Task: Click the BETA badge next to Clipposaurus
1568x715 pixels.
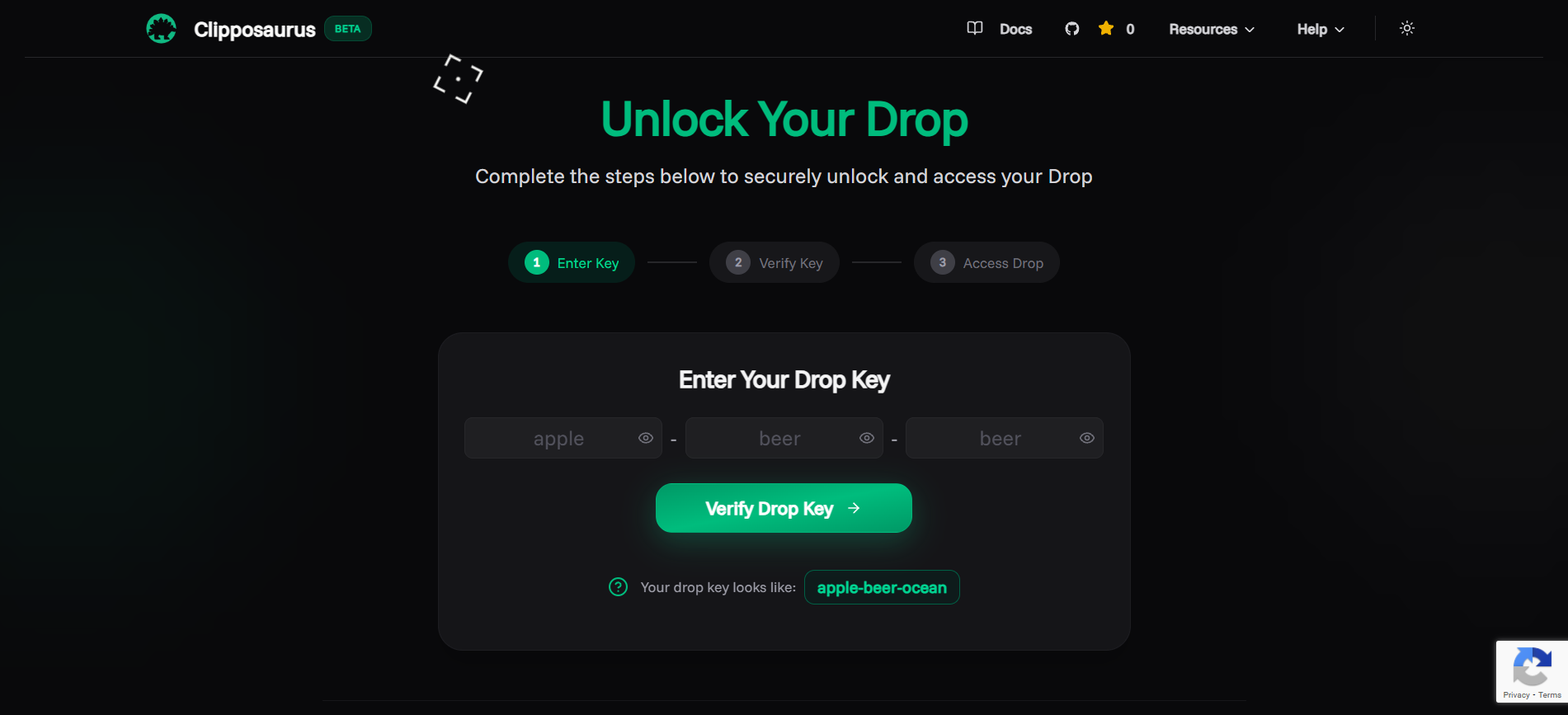Action: pyautogui.click(x=348, y=29)
